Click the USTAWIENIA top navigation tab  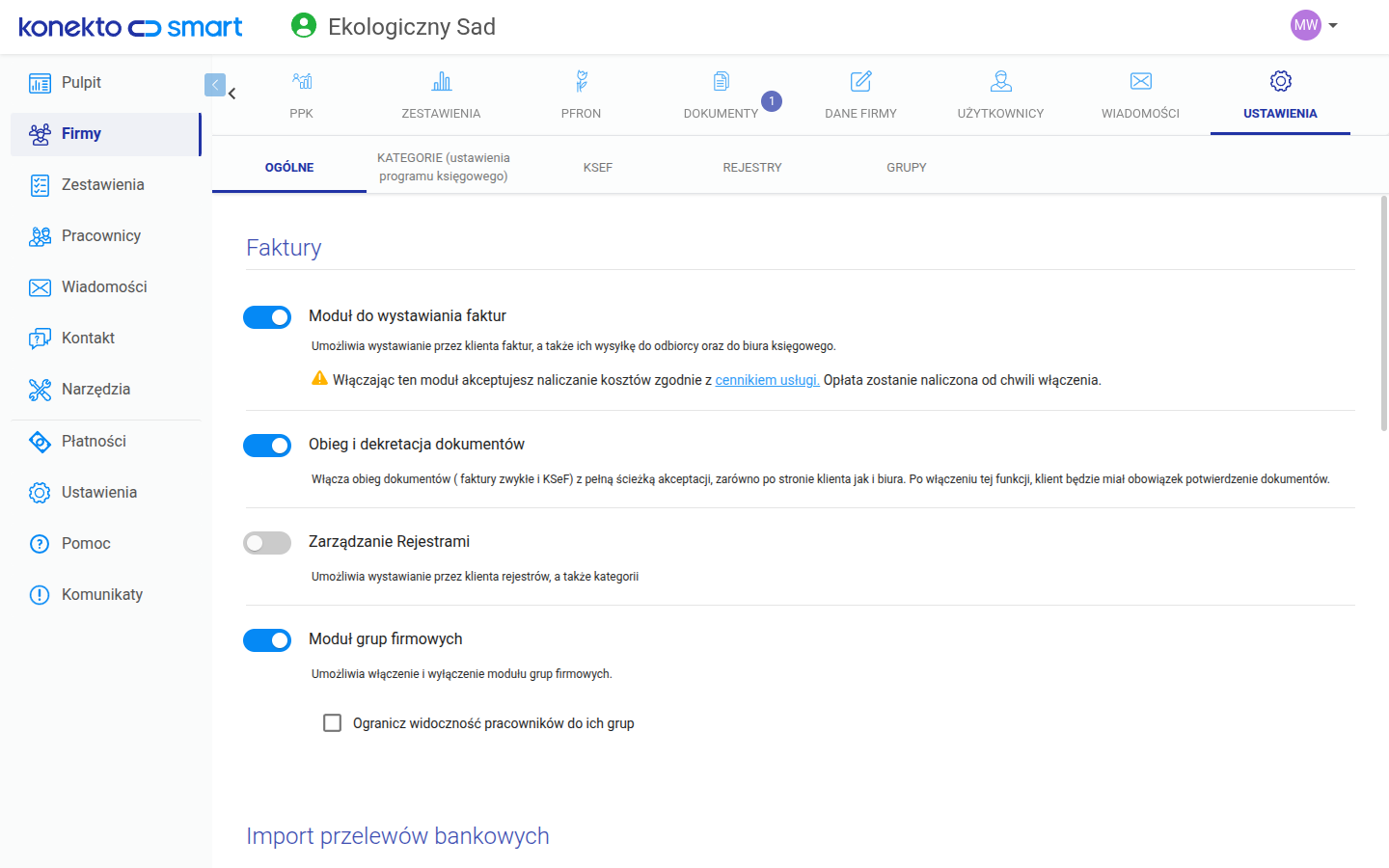click(x=1280, y=95)
